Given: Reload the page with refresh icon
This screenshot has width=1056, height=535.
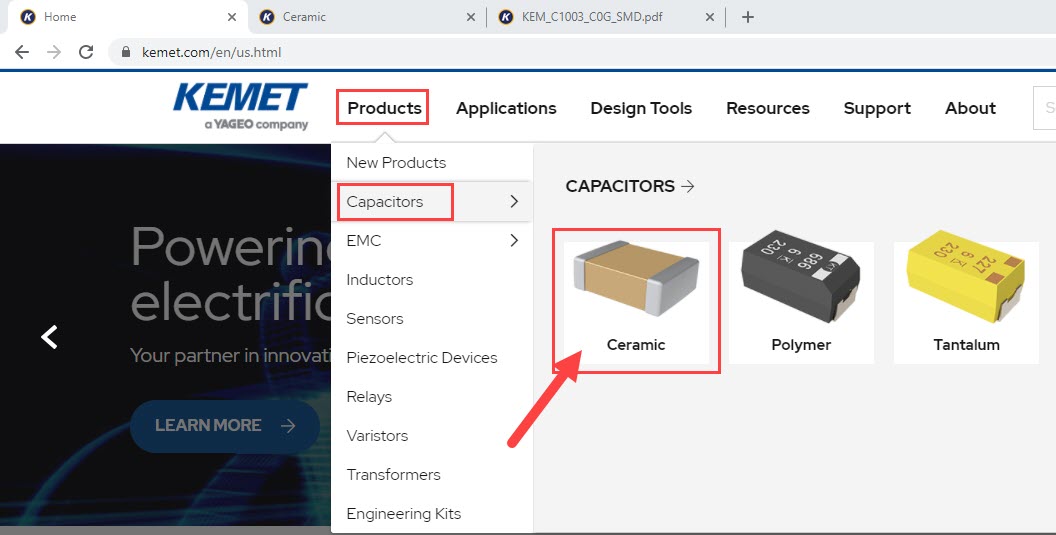Looking at the screenshot, I should click(86, 52).
